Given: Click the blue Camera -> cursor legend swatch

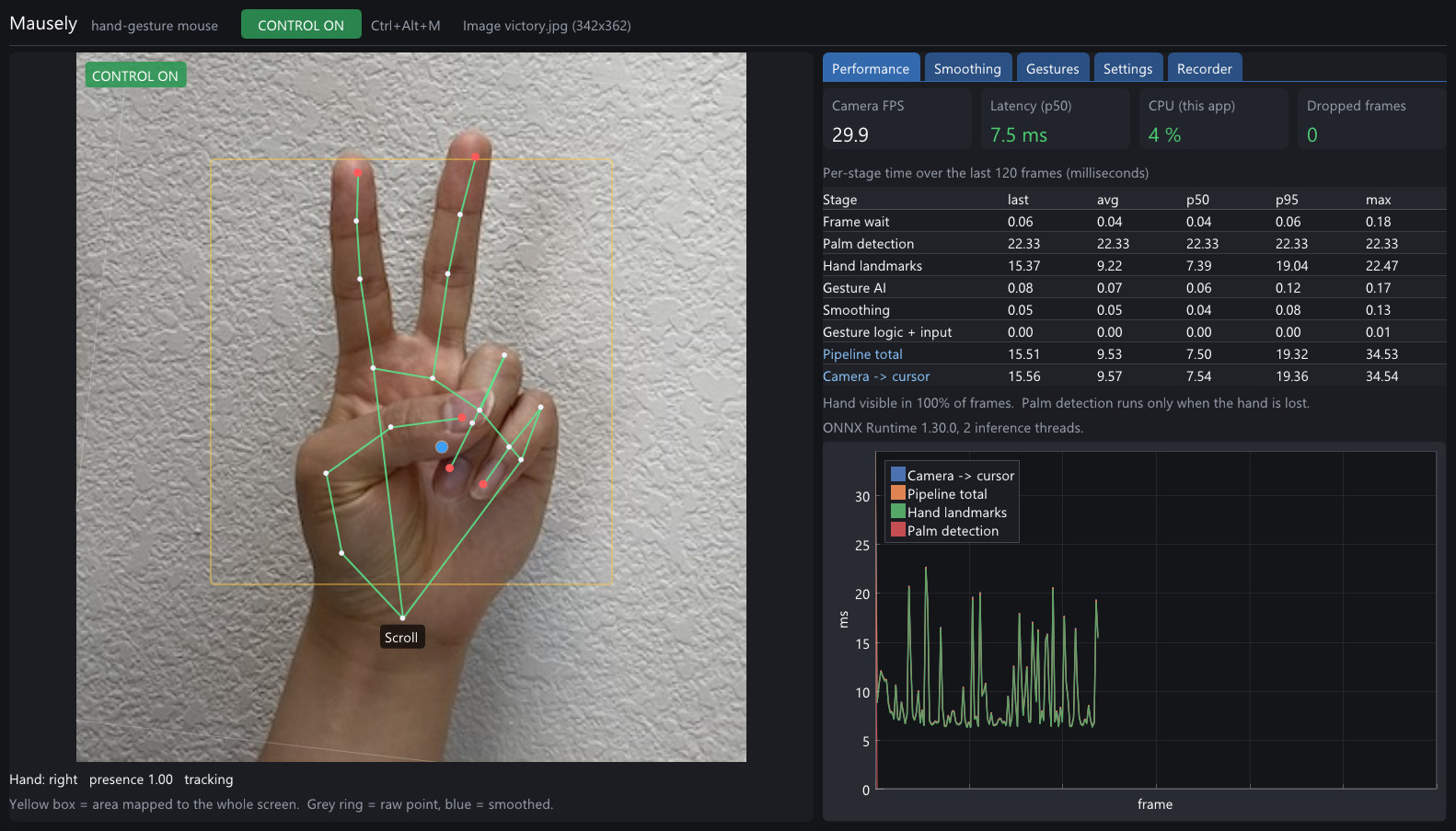Looking at the screenshot, I should click(898, 475).
